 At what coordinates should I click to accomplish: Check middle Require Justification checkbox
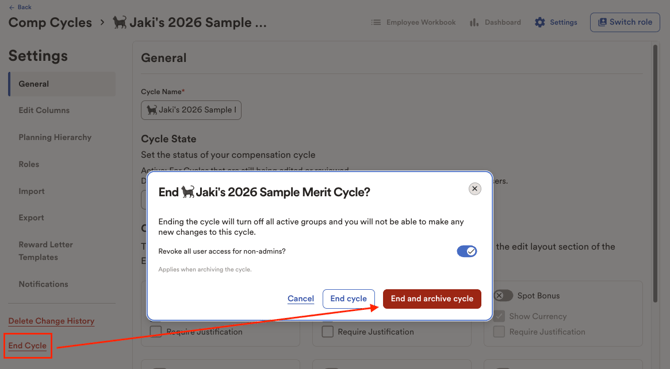click(x=327, y=332)
